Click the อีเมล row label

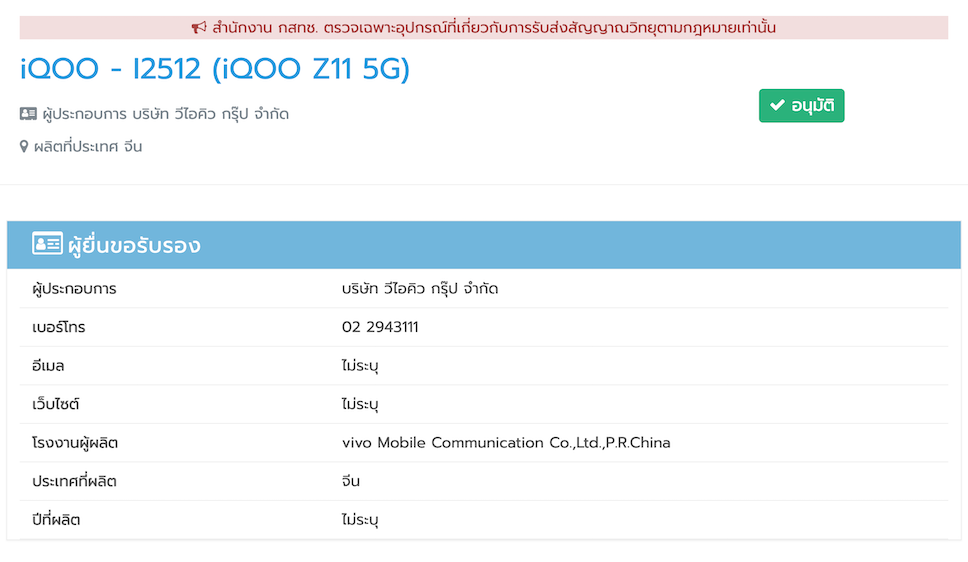(x=48, y=366)
